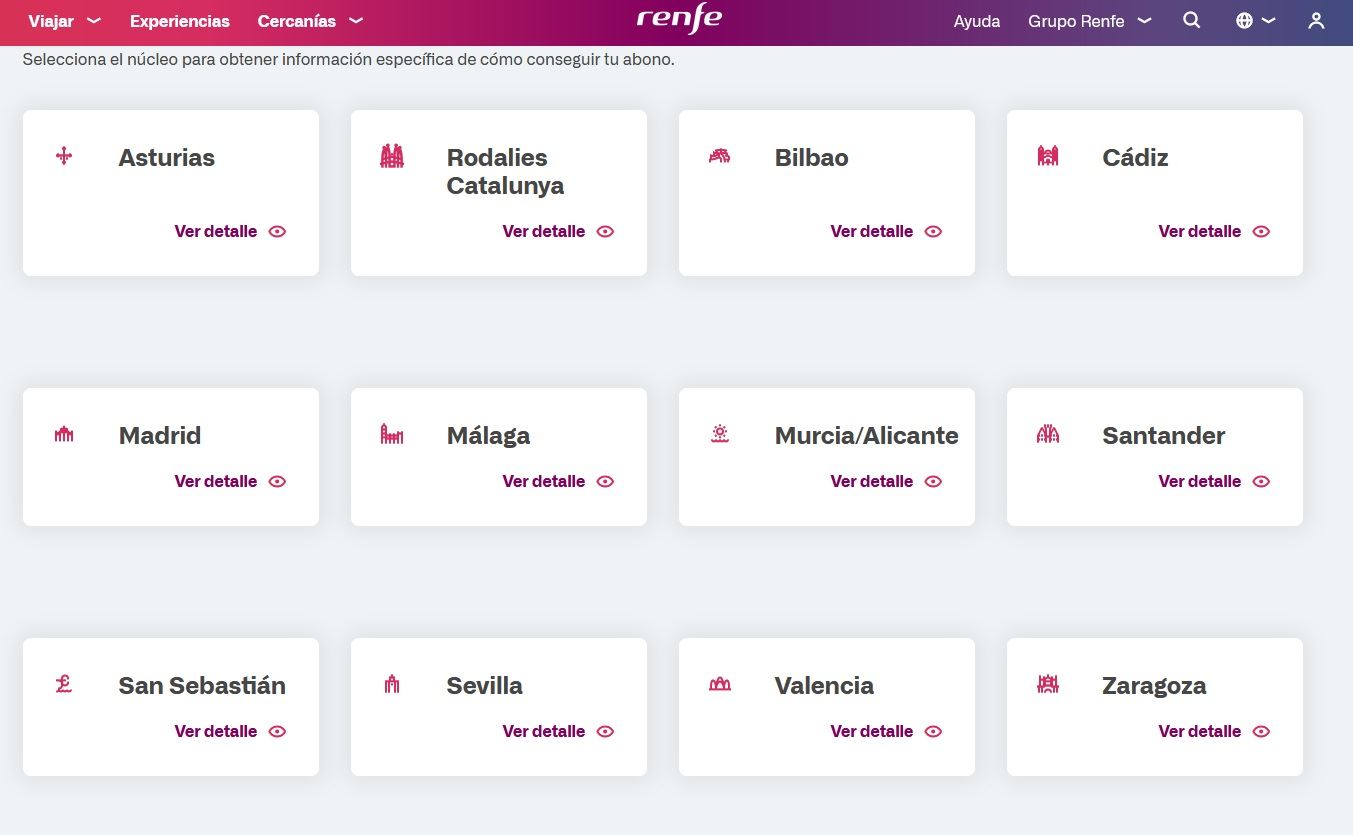Viewport: 1353px width, 835px height.
Task: Select the Murcia/Alicante card
Action: pos(826,456)
